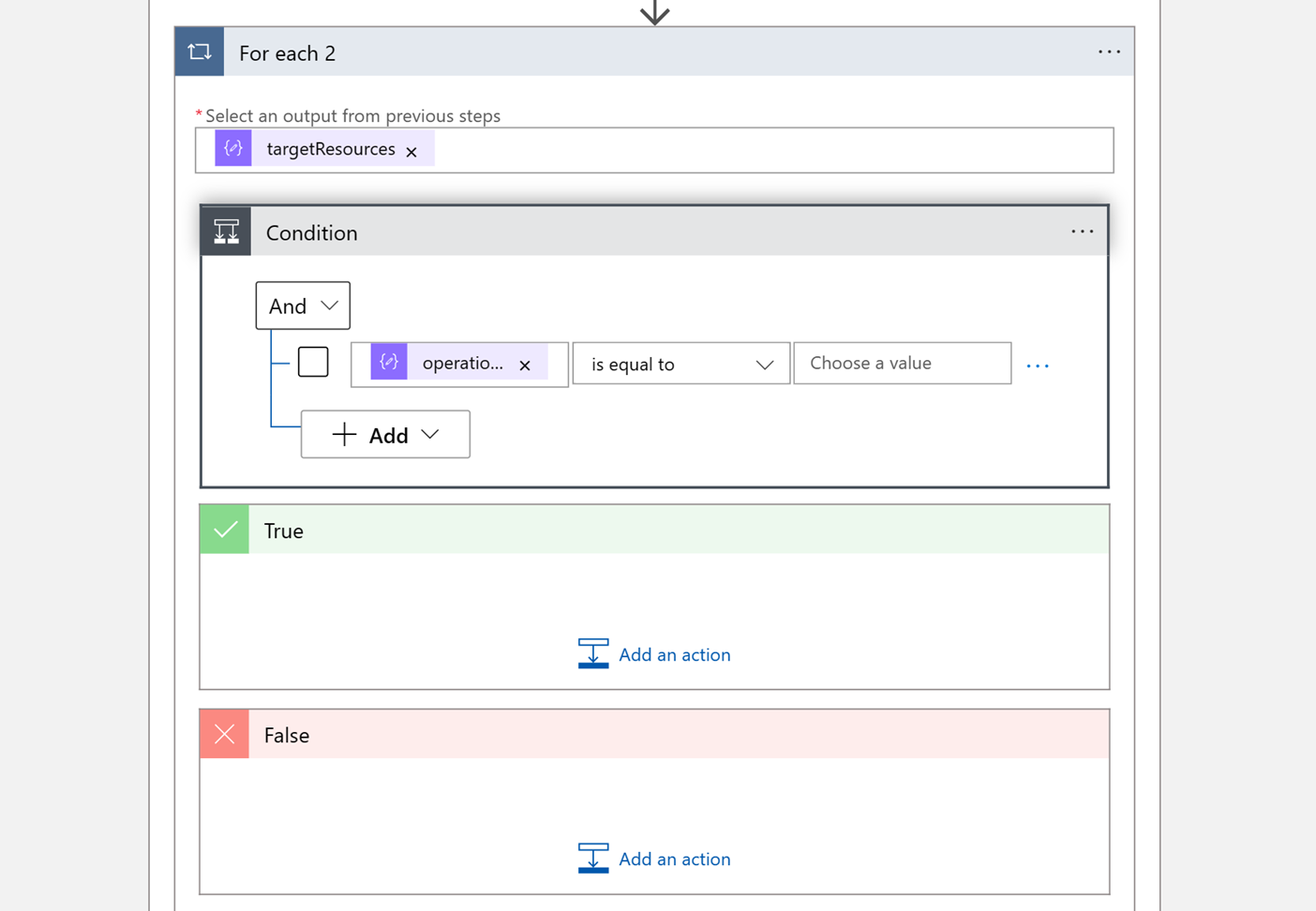This screenshot has height=911, width=1316.
Task: Click the red False X icon
Action: click(225, 735)
